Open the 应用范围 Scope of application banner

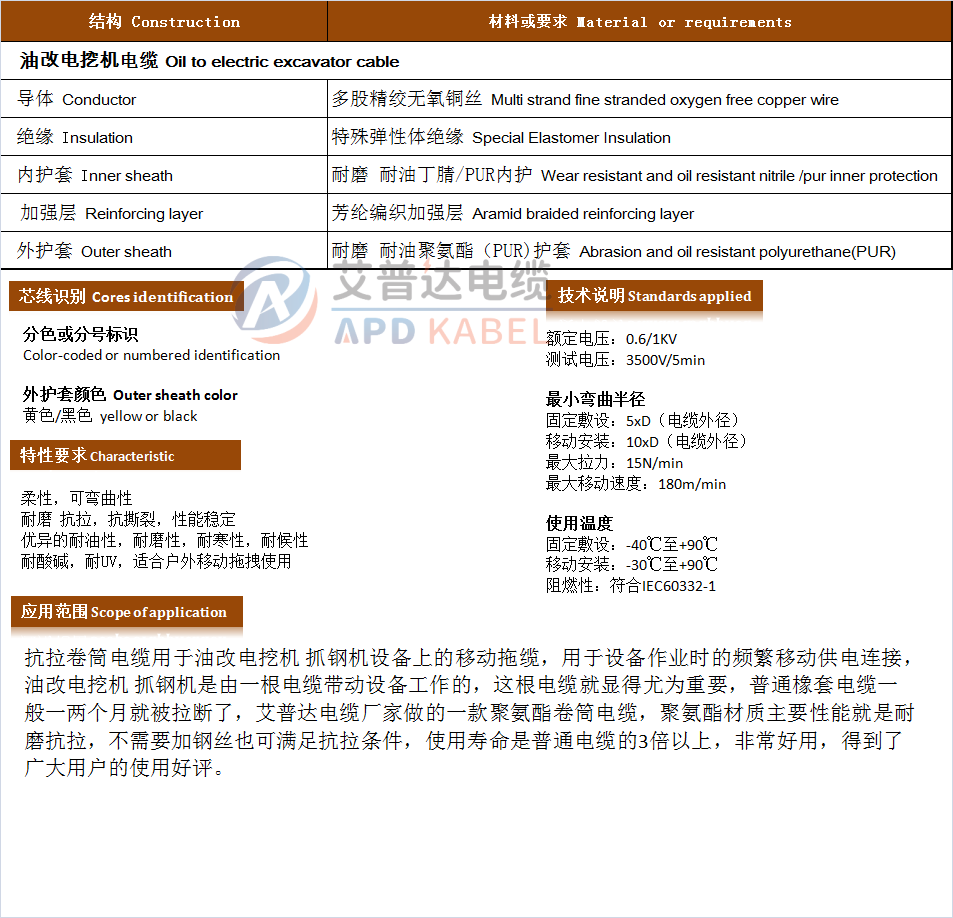pos(124,612)
